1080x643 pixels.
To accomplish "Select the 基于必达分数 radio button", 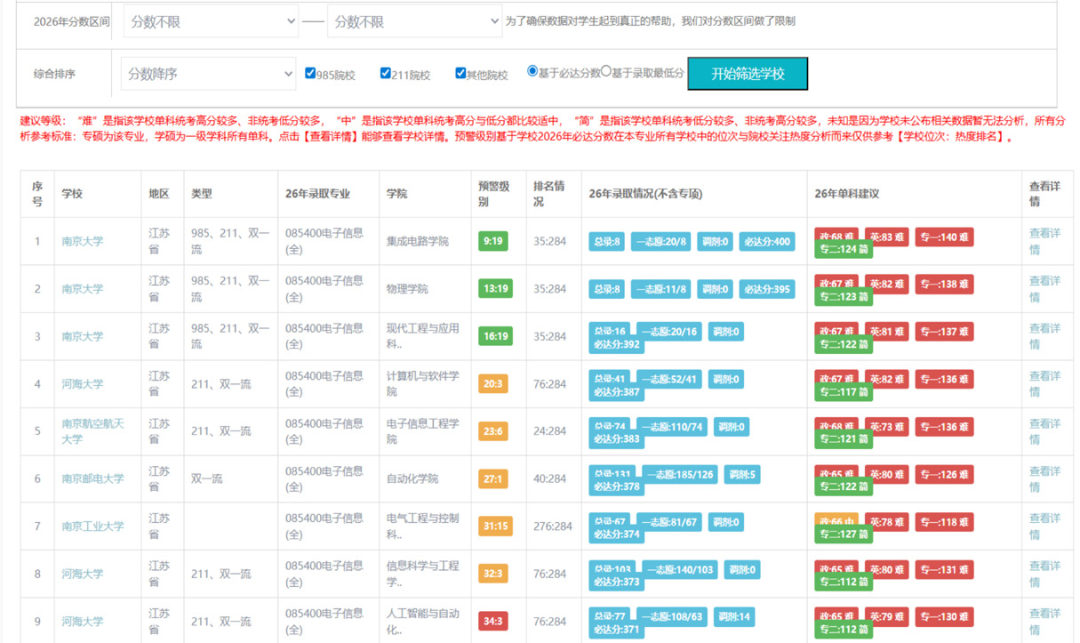I will 532,71.
